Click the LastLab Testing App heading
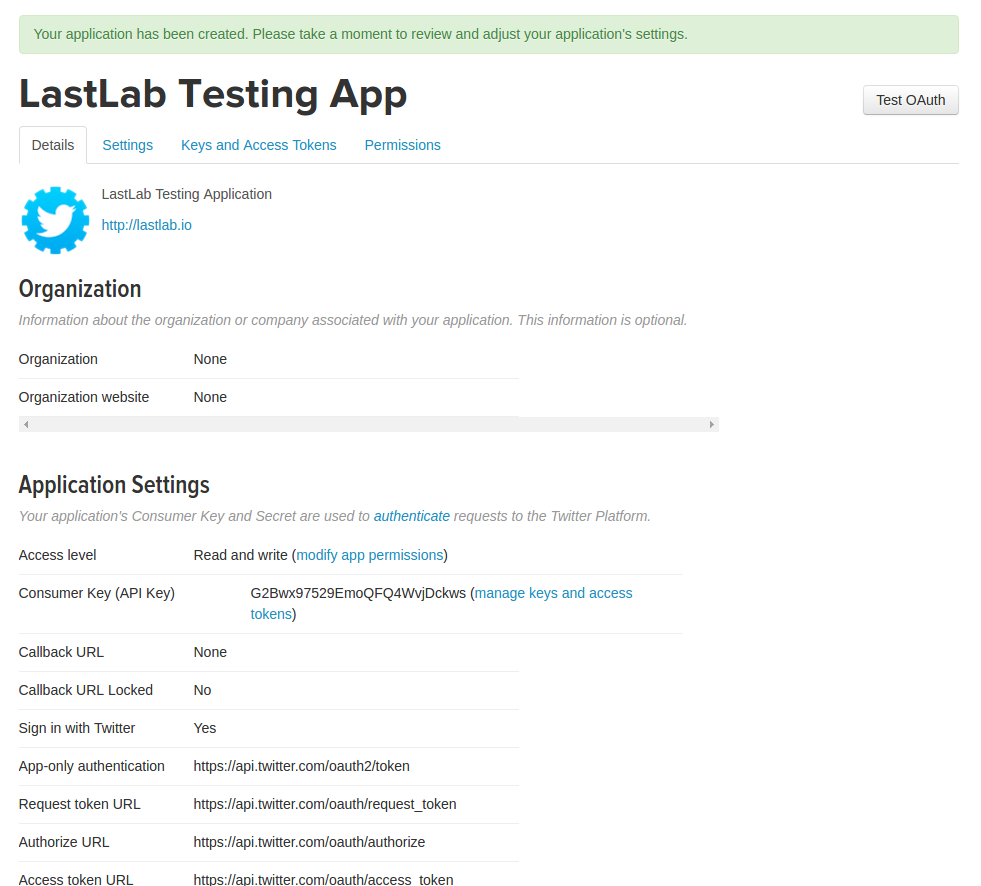981x886 pixels. (x=212, y=93)
